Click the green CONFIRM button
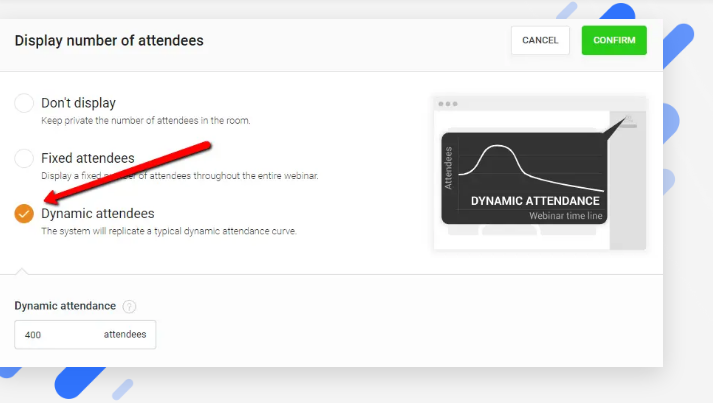The width and height of the screenshot is (713, 403). [x=614, y=40]
